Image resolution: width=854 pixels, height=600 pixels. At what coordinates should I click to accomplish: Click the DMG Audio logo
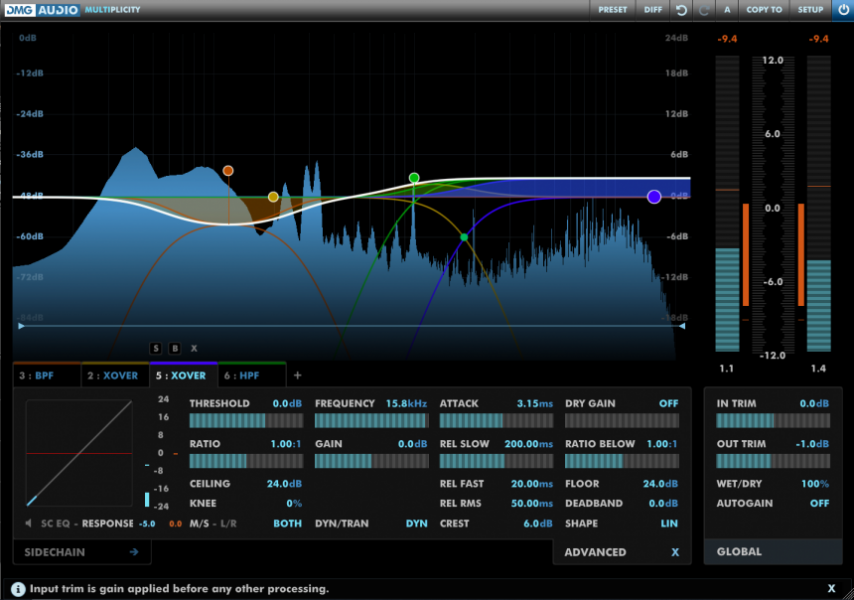pos(42,9)
